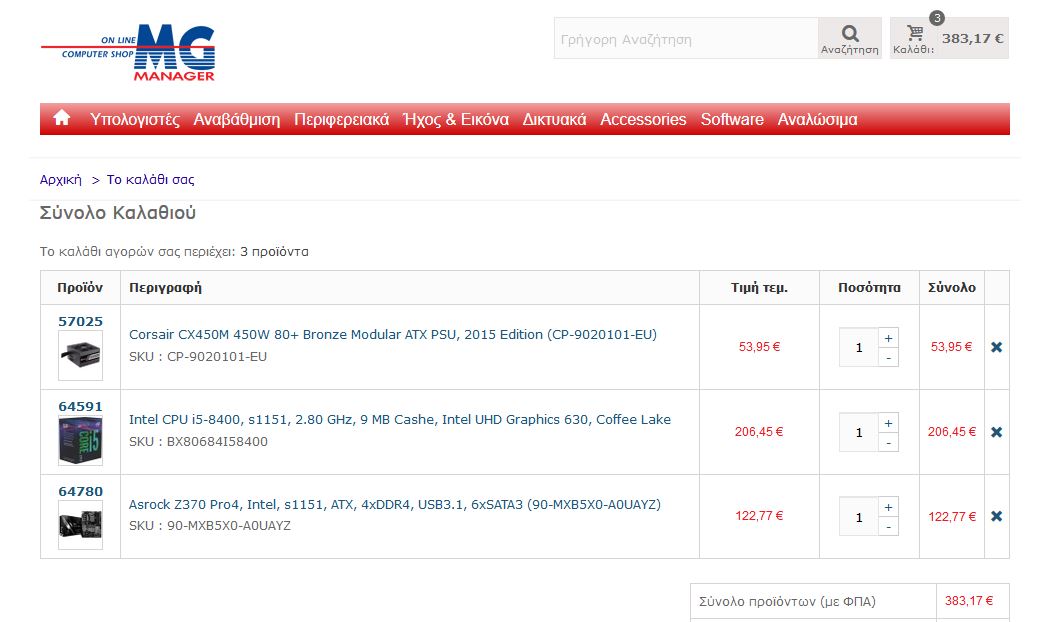
Task: Open Asrock Z370 Pro4 product link
Action: tap(395, 505)
